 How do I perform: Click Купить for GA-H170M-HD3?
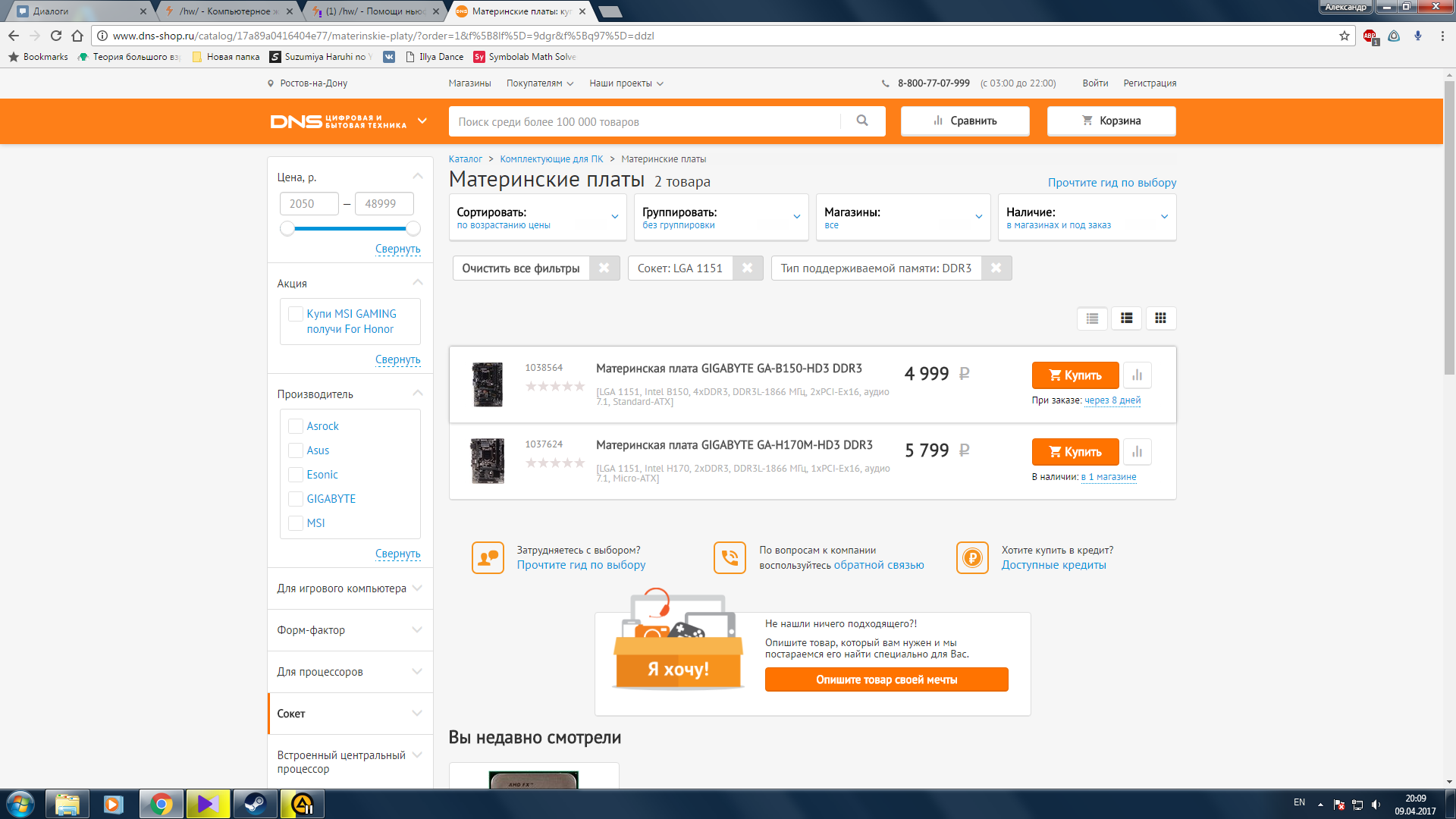pos(1075,451)
